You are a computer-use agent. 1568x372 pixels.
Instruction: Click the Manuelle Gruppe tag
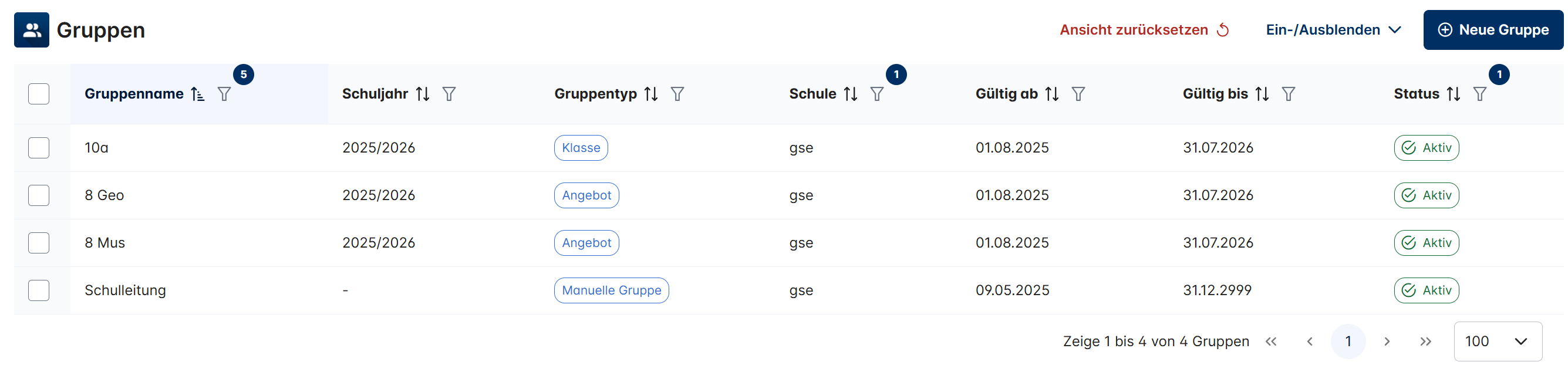611,290
